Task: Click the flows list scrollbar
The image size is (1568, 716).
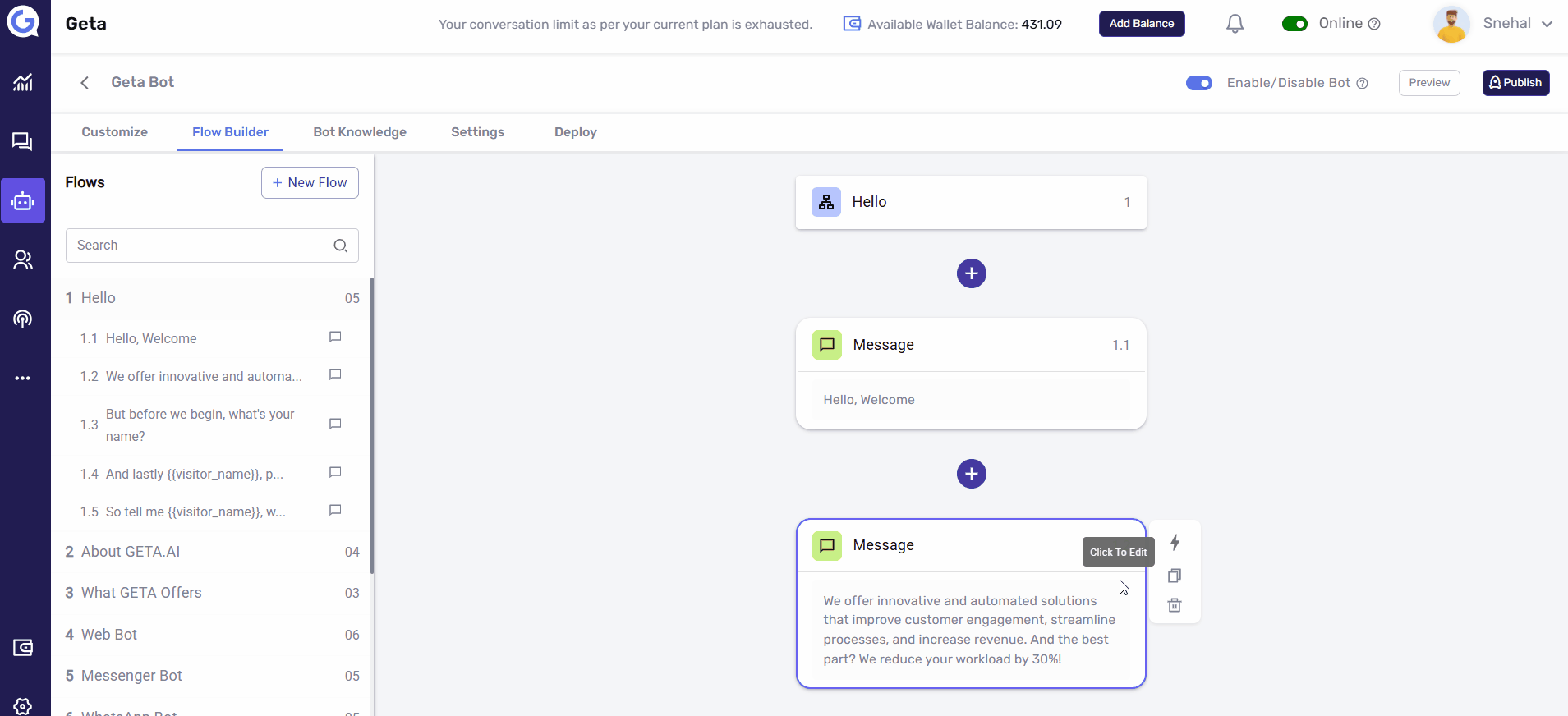Action: pos(372,425)
